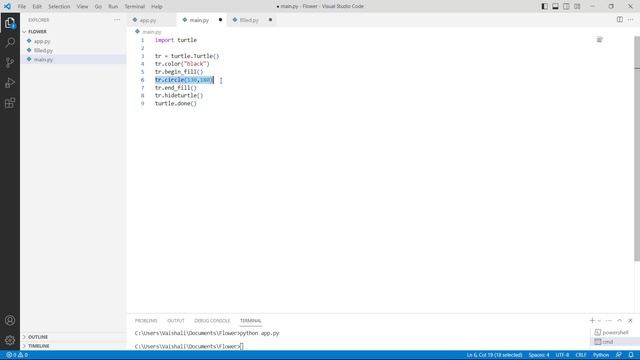Select language mode Python in status bar
The height and width of the screenshot is (360, 640).
[601, 355]
